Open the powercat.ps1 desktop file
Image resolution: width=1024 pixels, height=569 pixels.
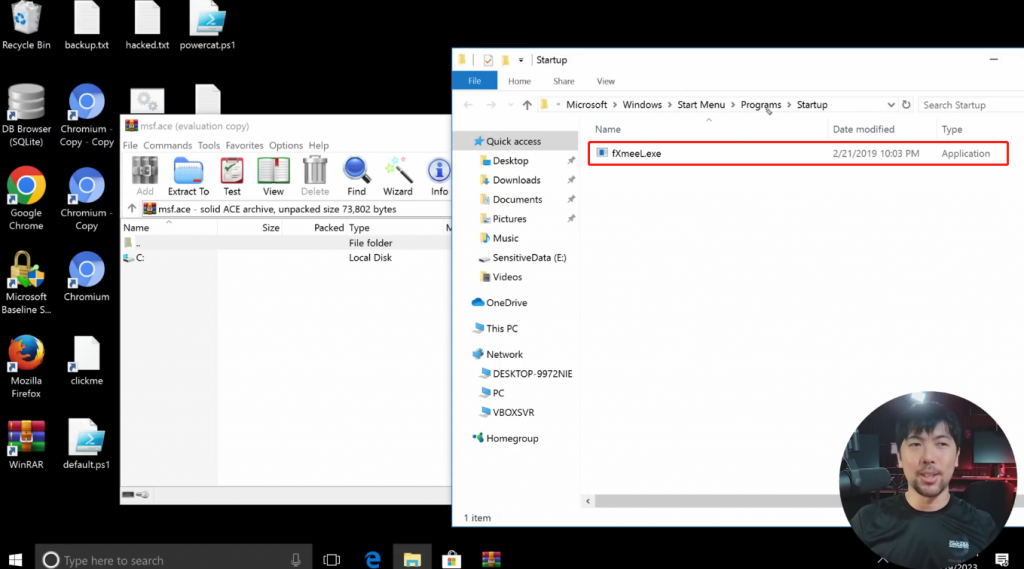(x=208, y=27)
